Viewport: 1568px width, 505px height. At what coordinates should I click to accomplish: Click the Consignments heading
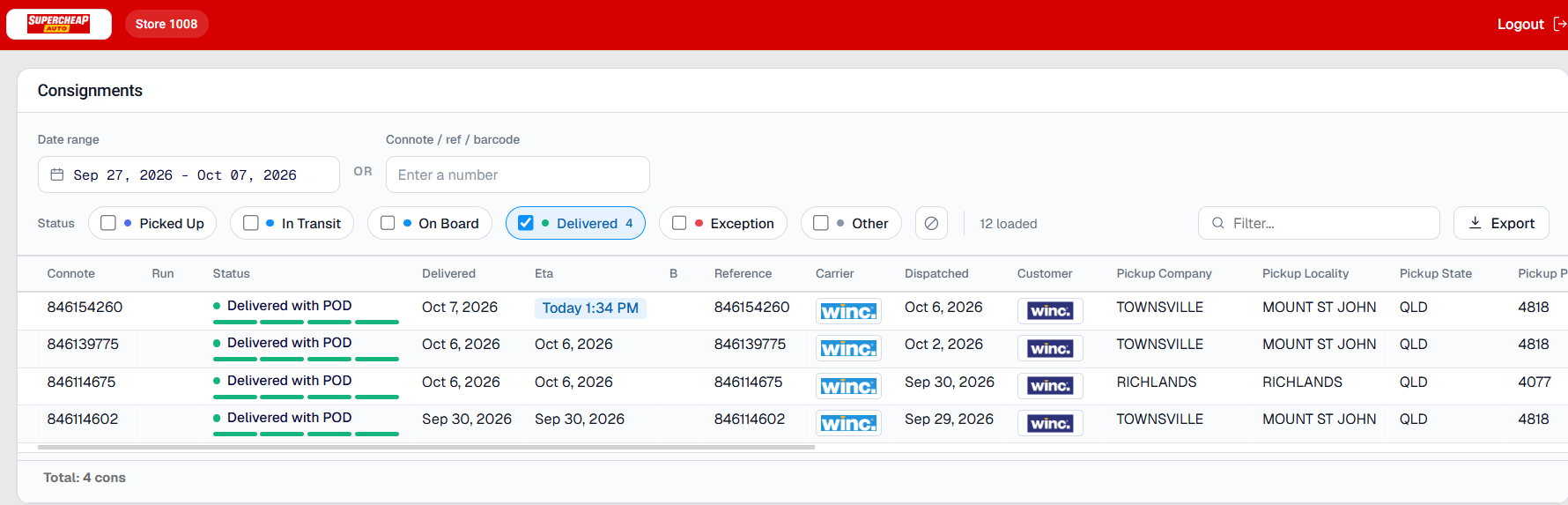point(90,91)
